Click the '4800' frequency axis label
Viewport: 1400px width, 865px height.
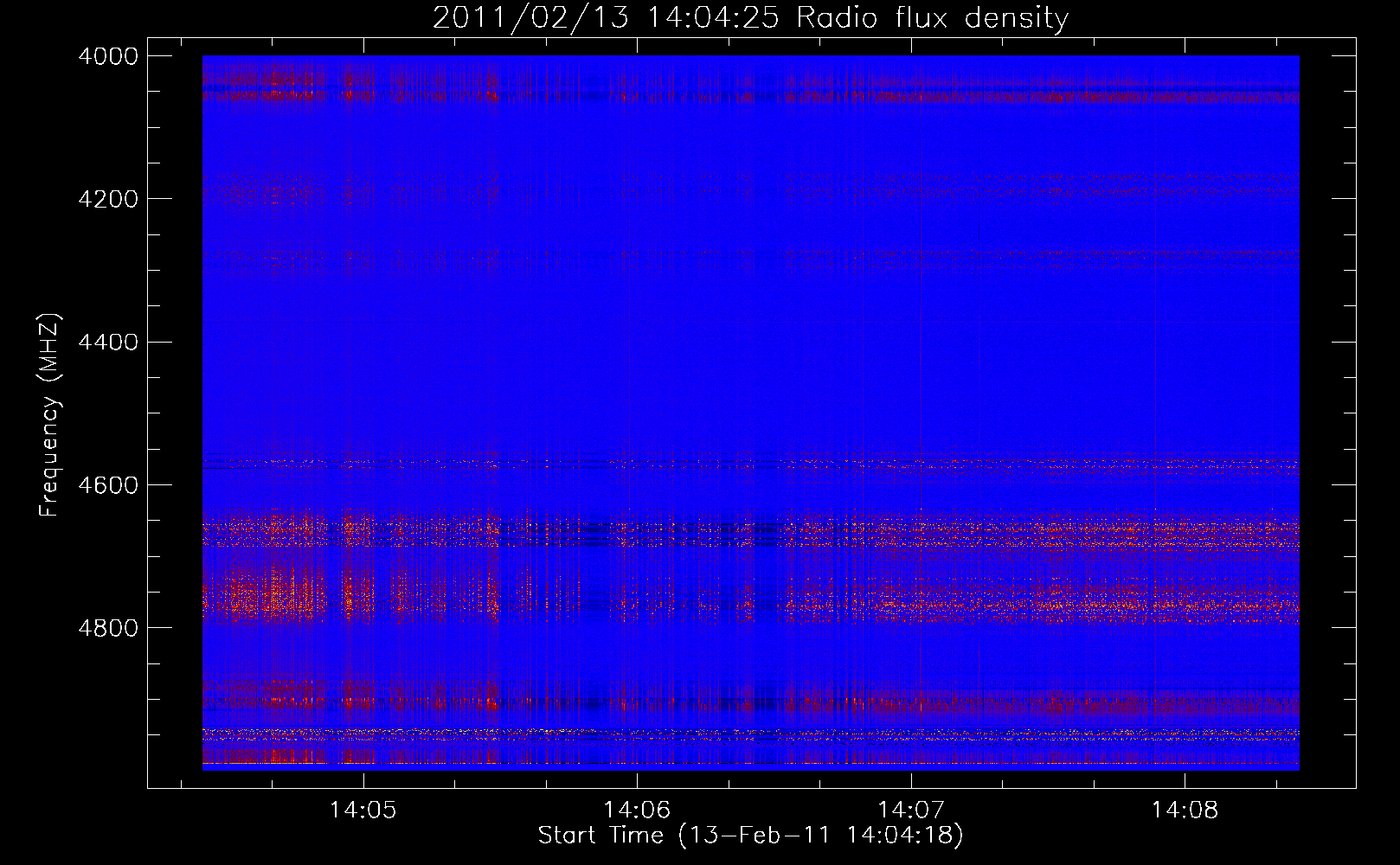coord(108,628)
